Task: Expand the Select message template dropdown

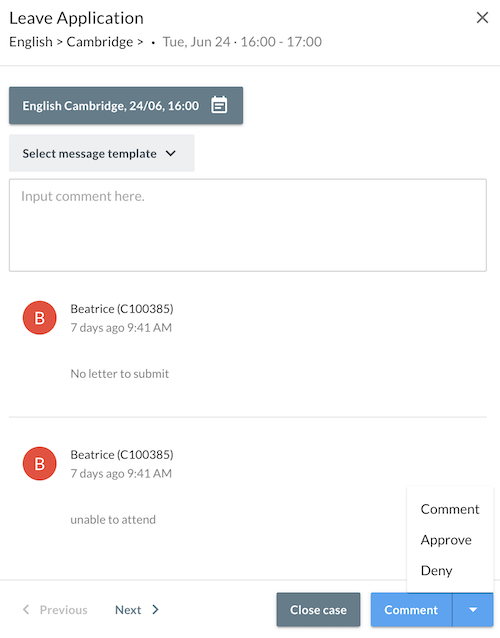Action: [101, 153]
